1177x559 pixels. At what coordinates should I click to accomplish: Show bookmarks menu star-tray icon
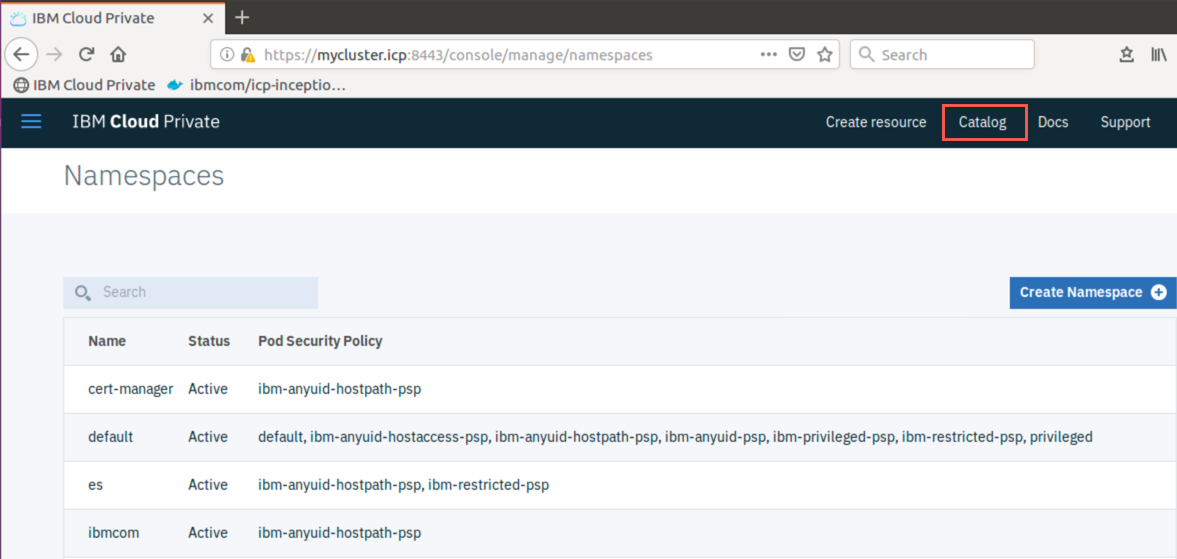pyautogui.click(x=1127, y=54)
